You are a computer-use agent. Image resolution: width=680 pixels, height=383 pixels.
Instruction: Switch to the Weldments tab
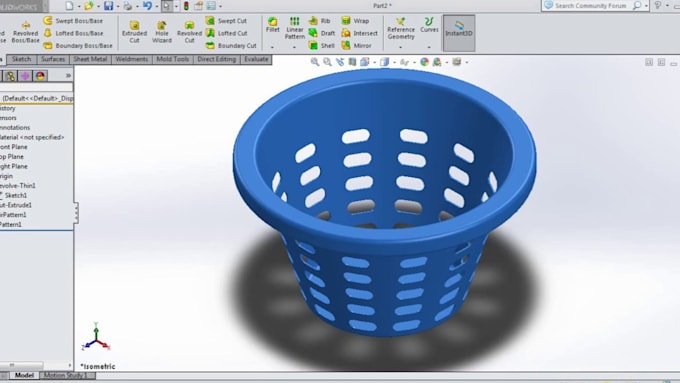pos(132,59)
